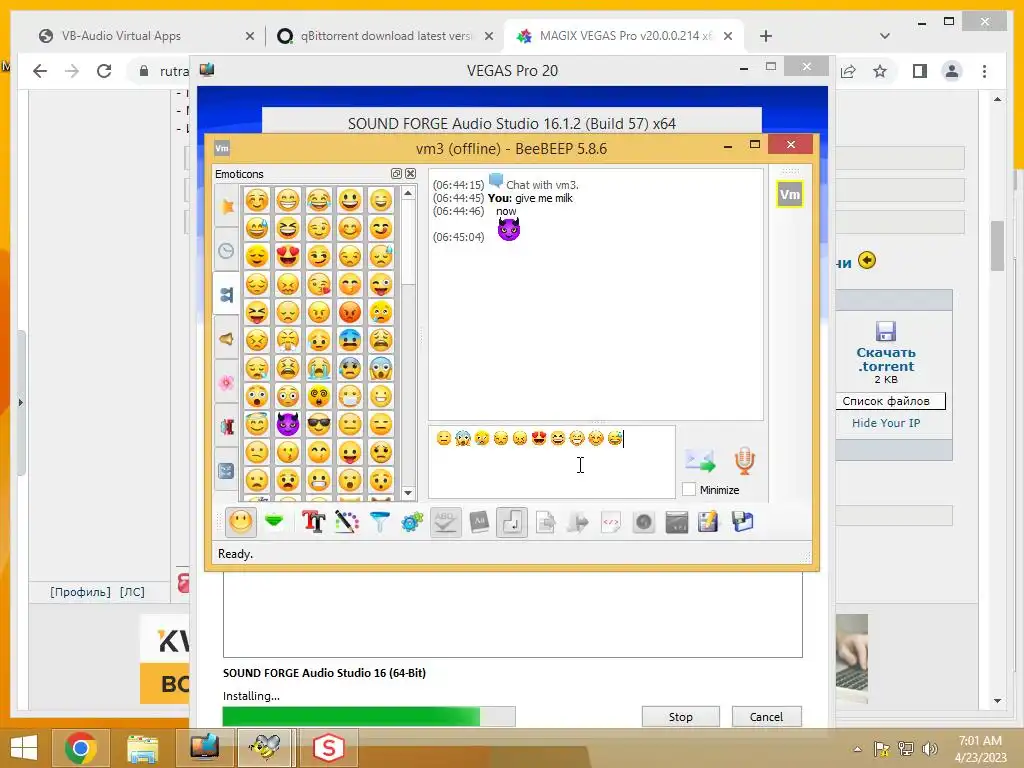1024x768 pixels.
Task: Insert the medical mask face emoji
Action: (350, 396)
